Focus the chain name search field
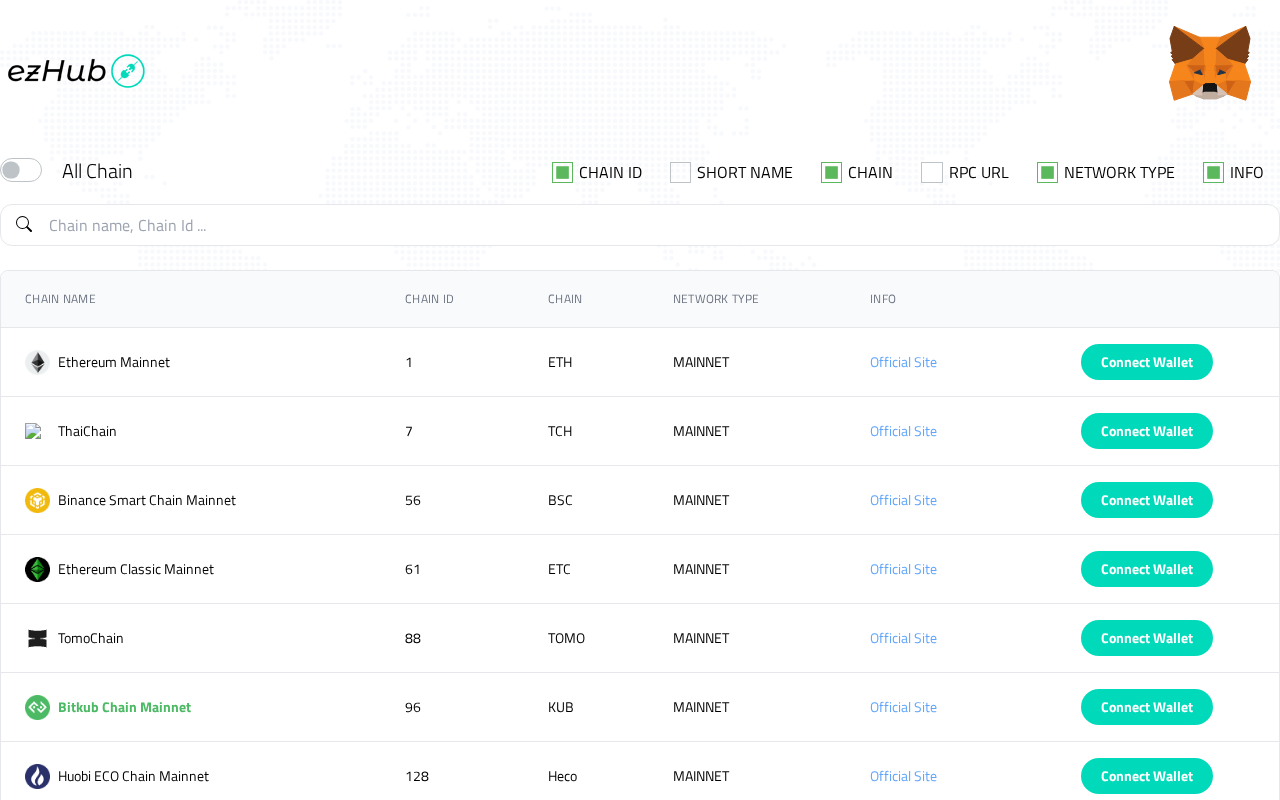The height and width of the screenshot is (800, 1280). (x=640, y=225)
